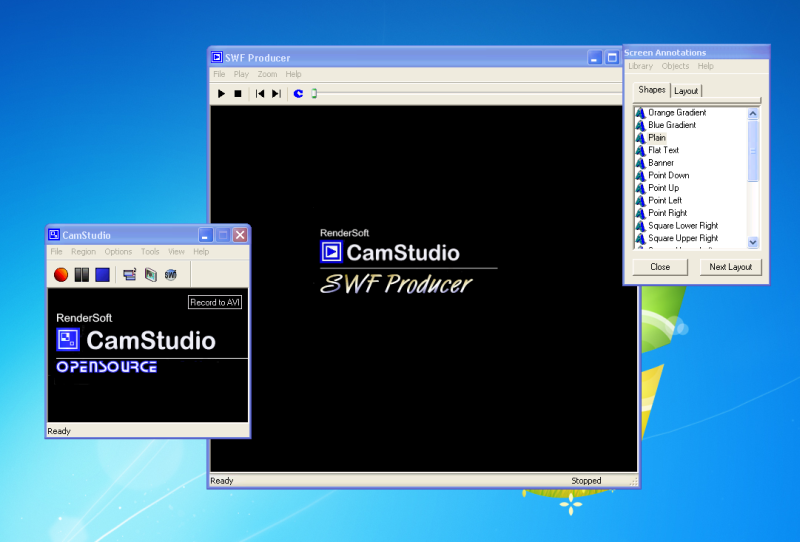The image size is (800, 542).
Task: Select Point Right shape
Action: pos(667,213)
